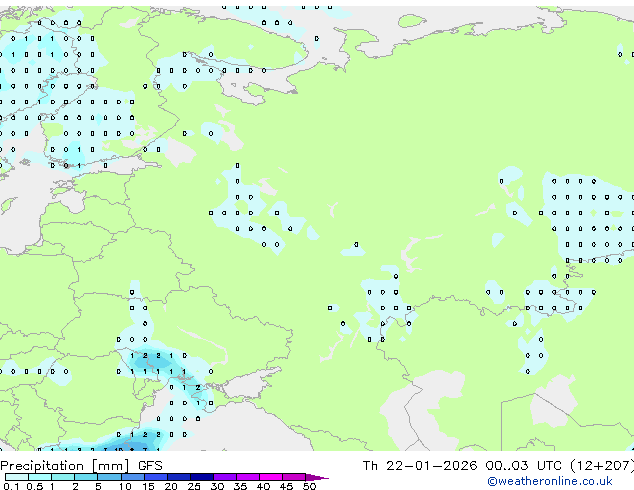Click the 'GFS' model label
The width and height of the screenshot is (634, 490).
coord(150,466)
